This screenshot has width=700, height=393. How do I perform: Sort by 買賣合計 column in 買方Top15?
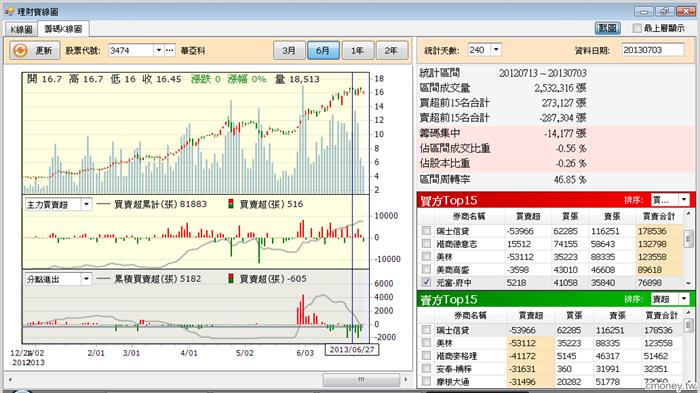658,217
